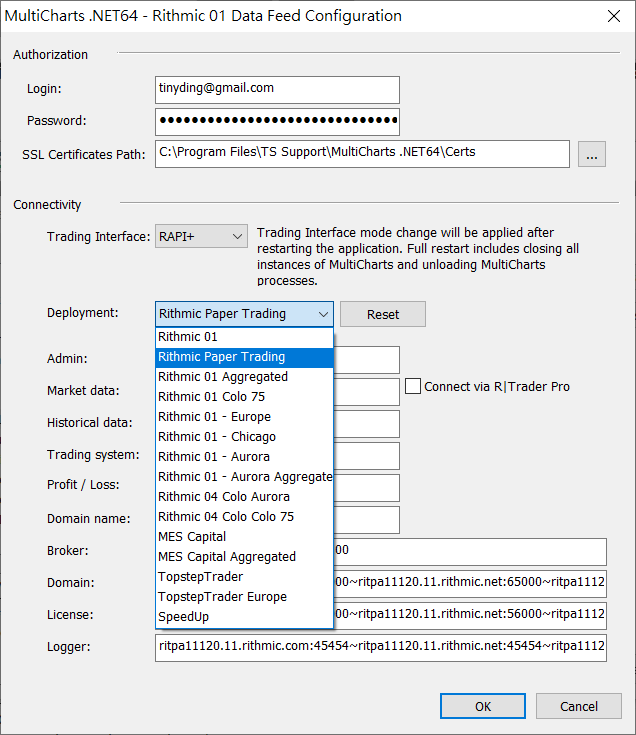
Task: Click the Reset button
Action: 383,314
